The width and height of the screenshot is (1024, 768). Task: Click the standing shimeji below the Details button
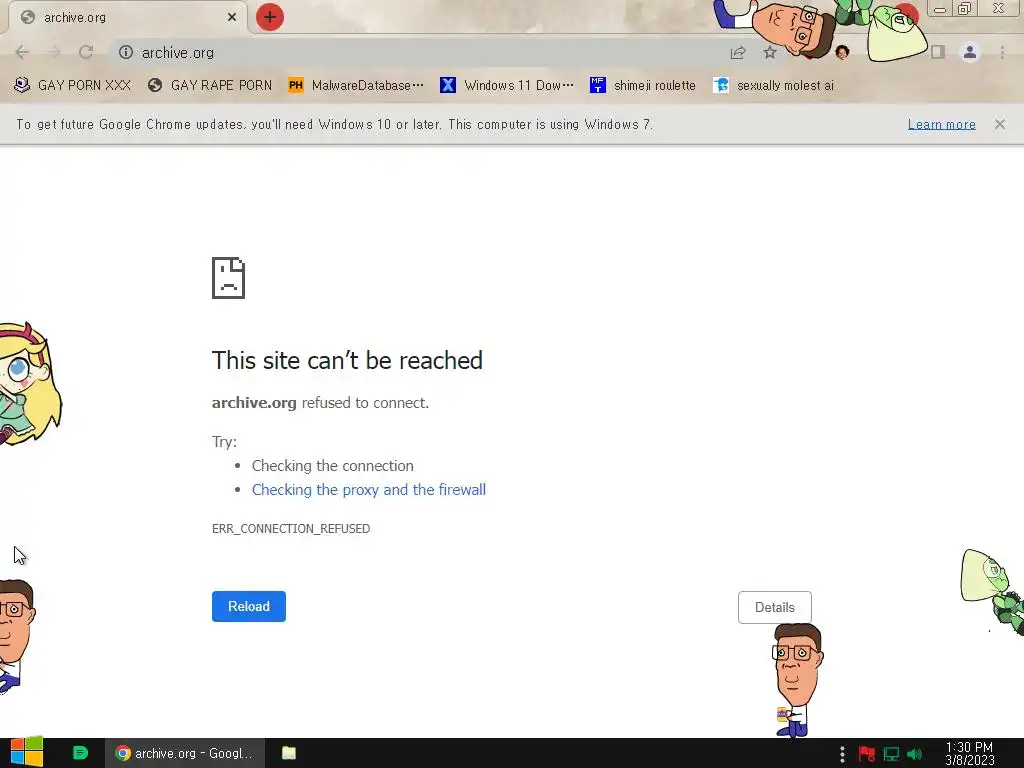pos(797,680)
